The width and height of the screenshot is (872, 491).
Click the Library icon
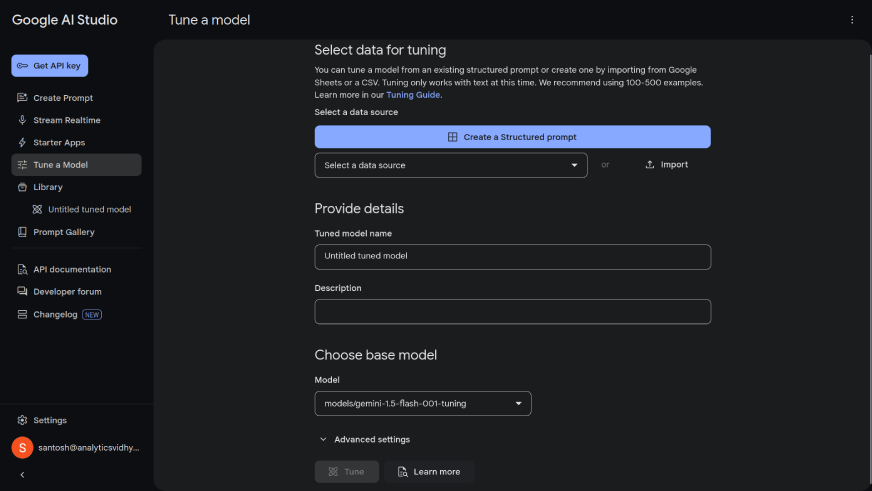coord(22,187)
